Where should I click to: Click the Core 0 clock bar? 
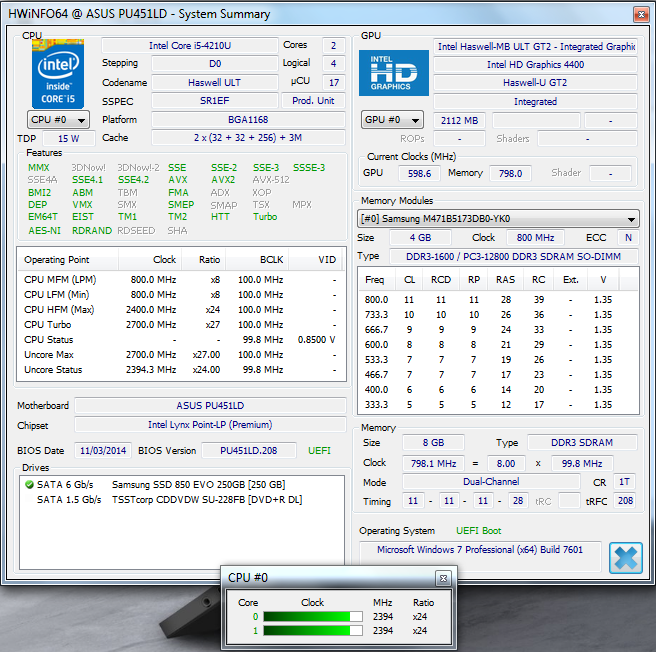click(x=313, y=616)
